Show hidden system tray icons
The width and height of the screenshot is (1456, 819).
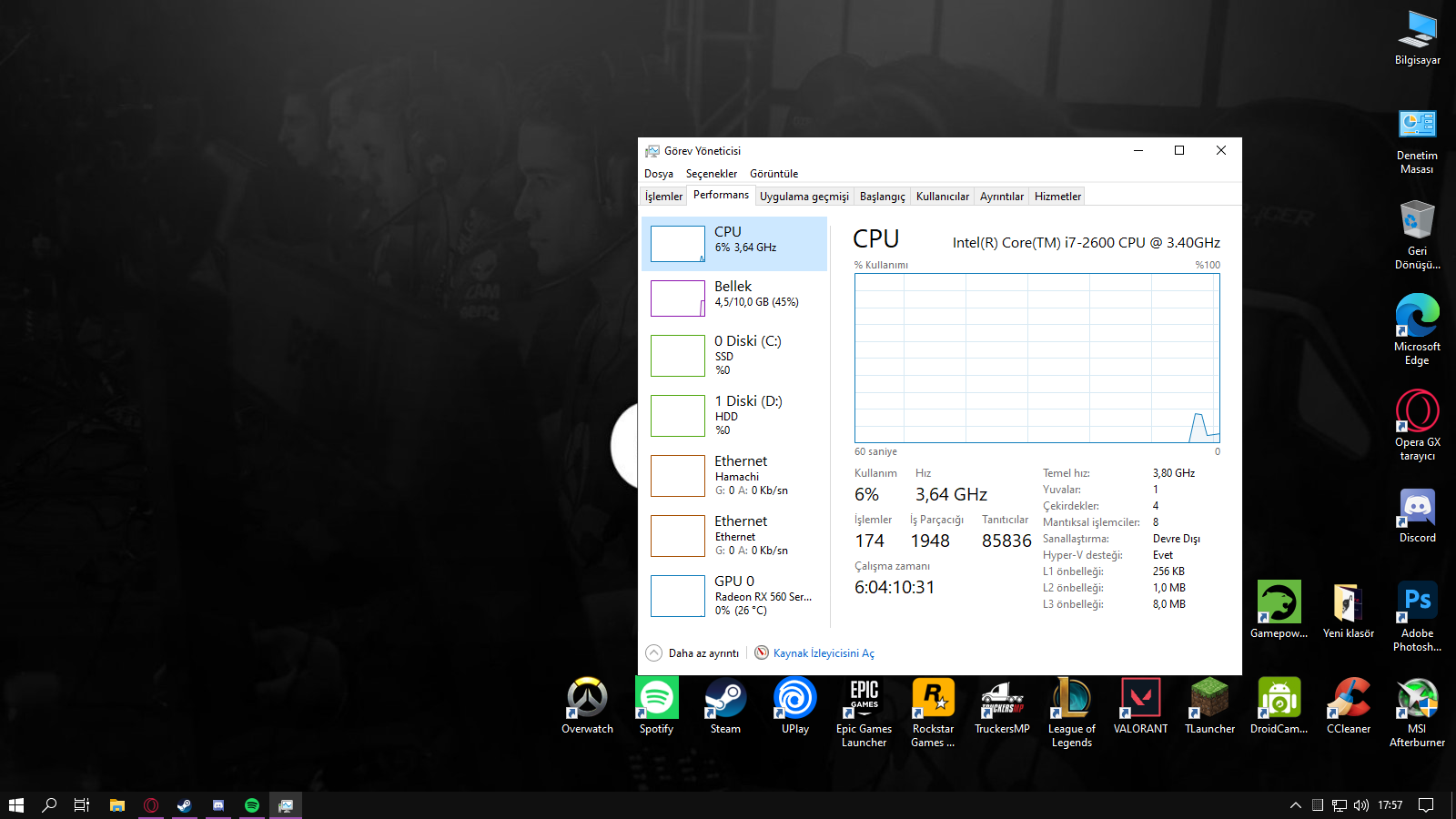point(1295,805)
